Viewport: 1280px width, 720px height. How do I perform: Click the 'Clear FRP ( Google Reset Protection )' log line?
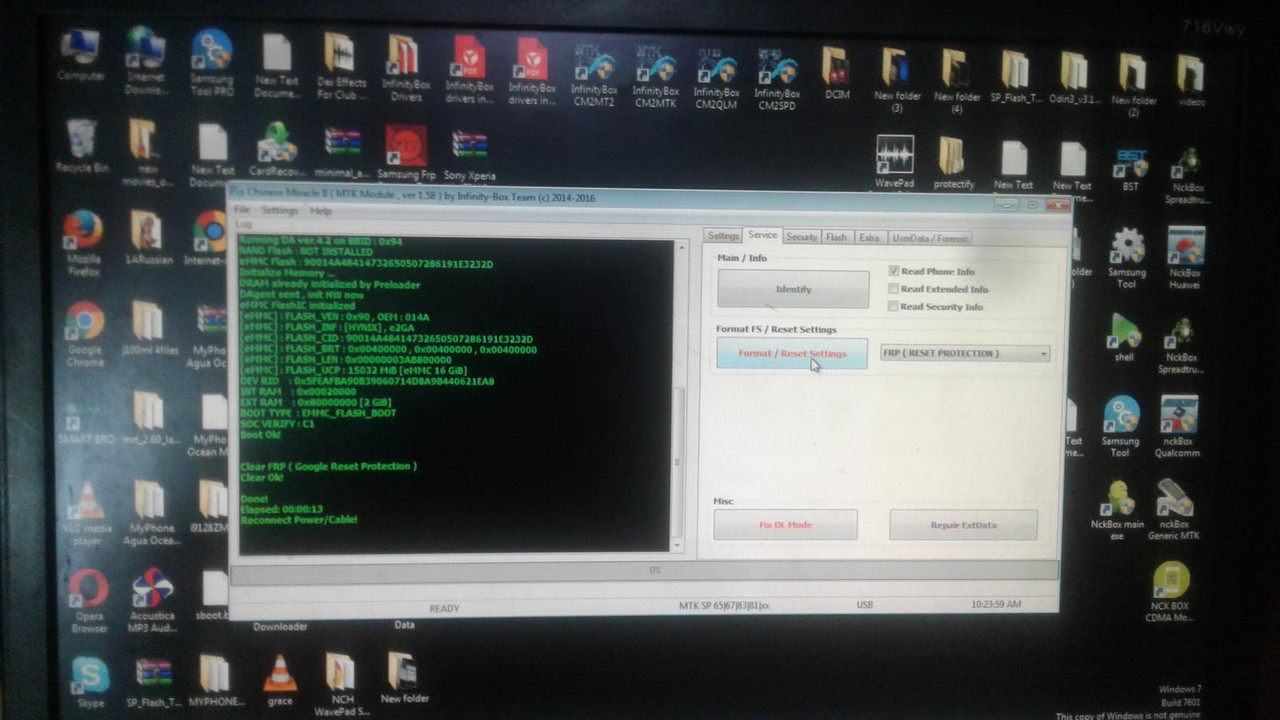pyautogui.click(x=328, y=466)
